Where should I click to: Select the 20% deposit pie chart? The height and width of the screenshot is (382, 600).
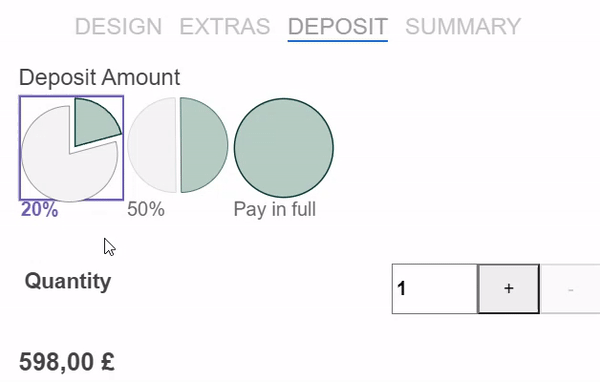pyautogui.click(x=72, y=148)
